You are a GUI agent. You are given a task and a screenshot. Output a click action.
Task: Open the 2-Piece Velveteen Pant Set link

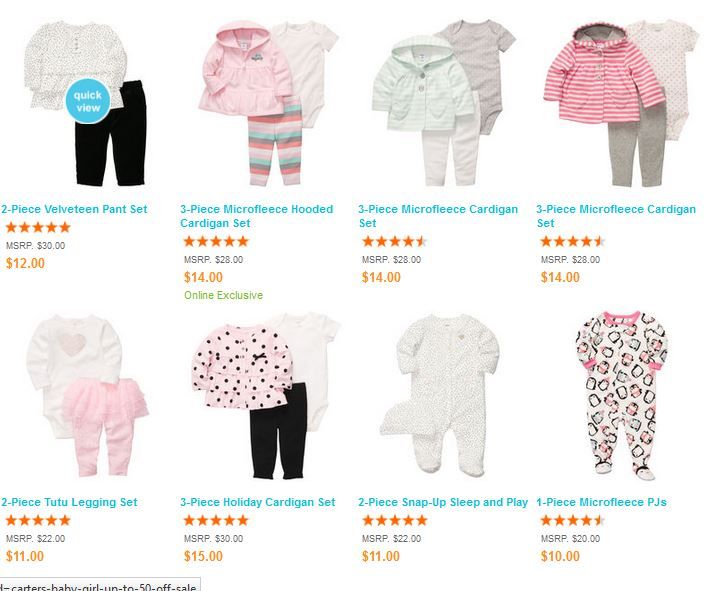coord(74,209)
